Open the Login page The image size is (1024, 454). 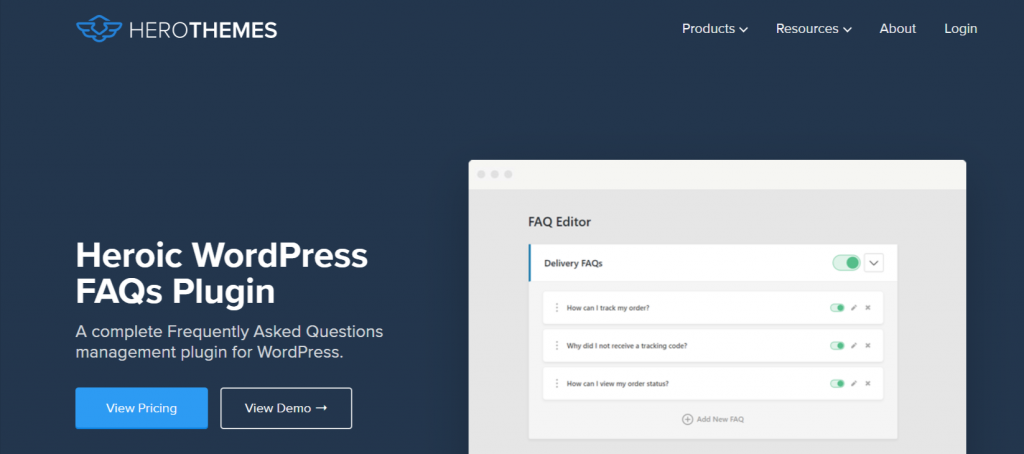point(961,29)
